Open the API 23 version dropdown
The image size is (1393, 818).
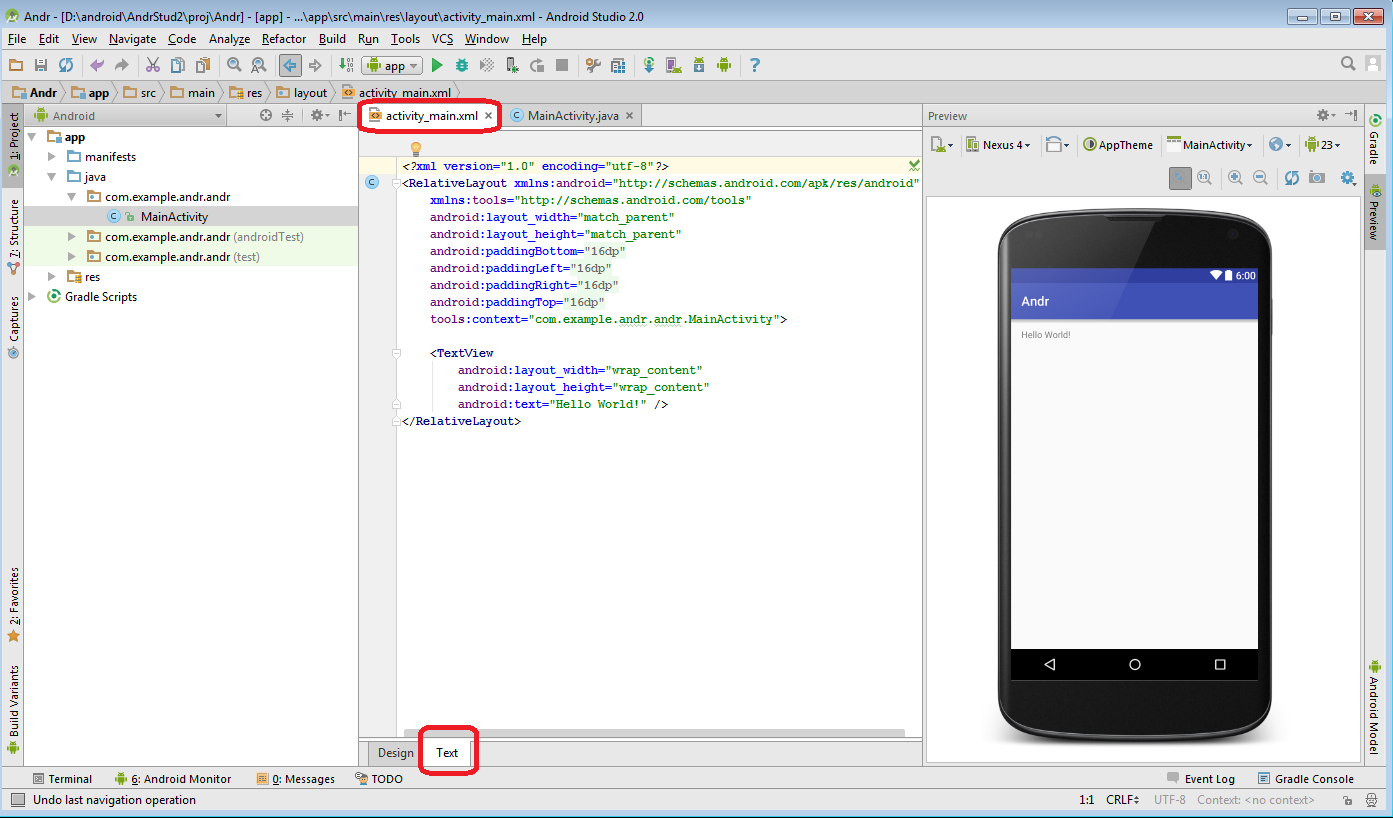coord(1322,145)
